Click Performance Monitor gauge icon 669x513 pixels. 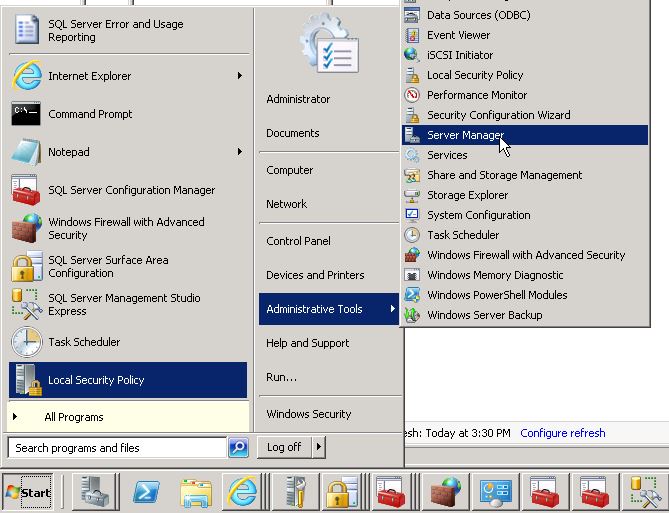tap(412, 95)
